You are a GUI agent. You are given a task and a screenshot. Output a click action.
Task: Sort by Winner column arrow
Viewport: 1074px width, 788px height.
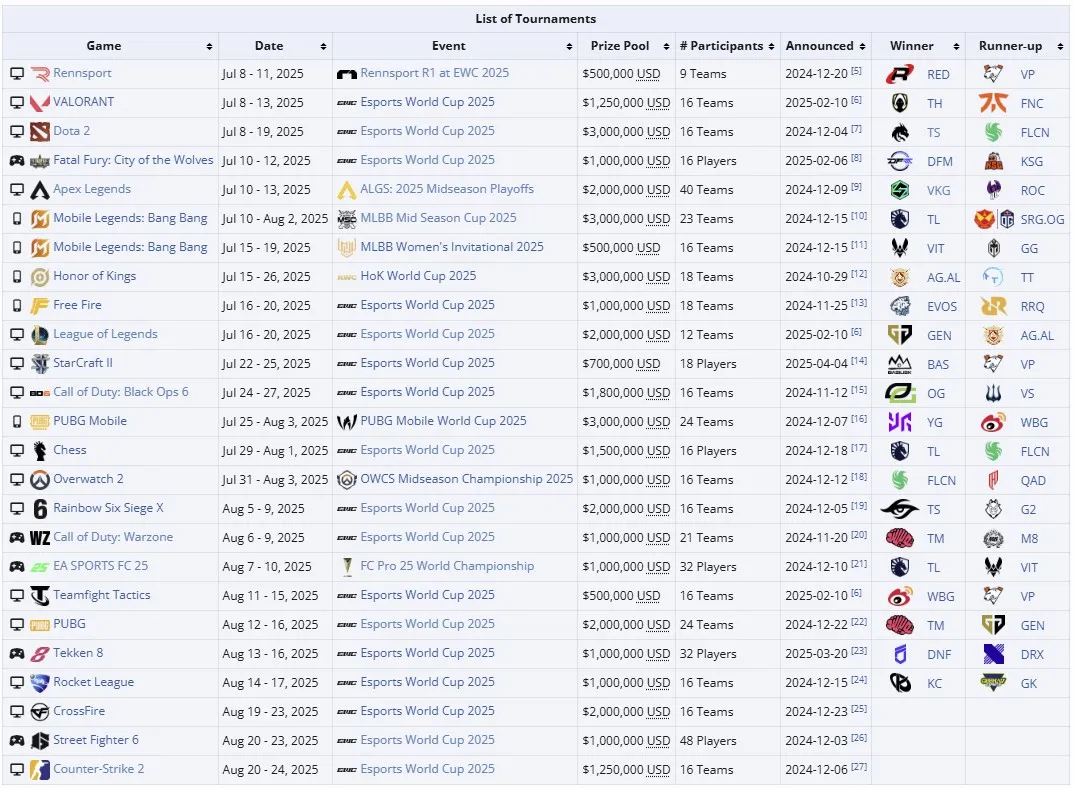pos(956,47)
